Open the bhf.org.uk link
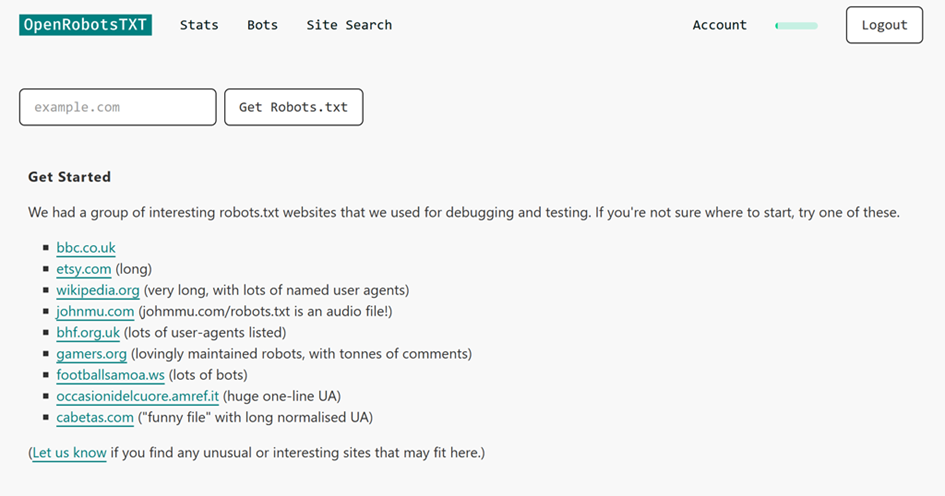This screenshot has width=945, height=496. pyautogui.click(x=88, y=333)
